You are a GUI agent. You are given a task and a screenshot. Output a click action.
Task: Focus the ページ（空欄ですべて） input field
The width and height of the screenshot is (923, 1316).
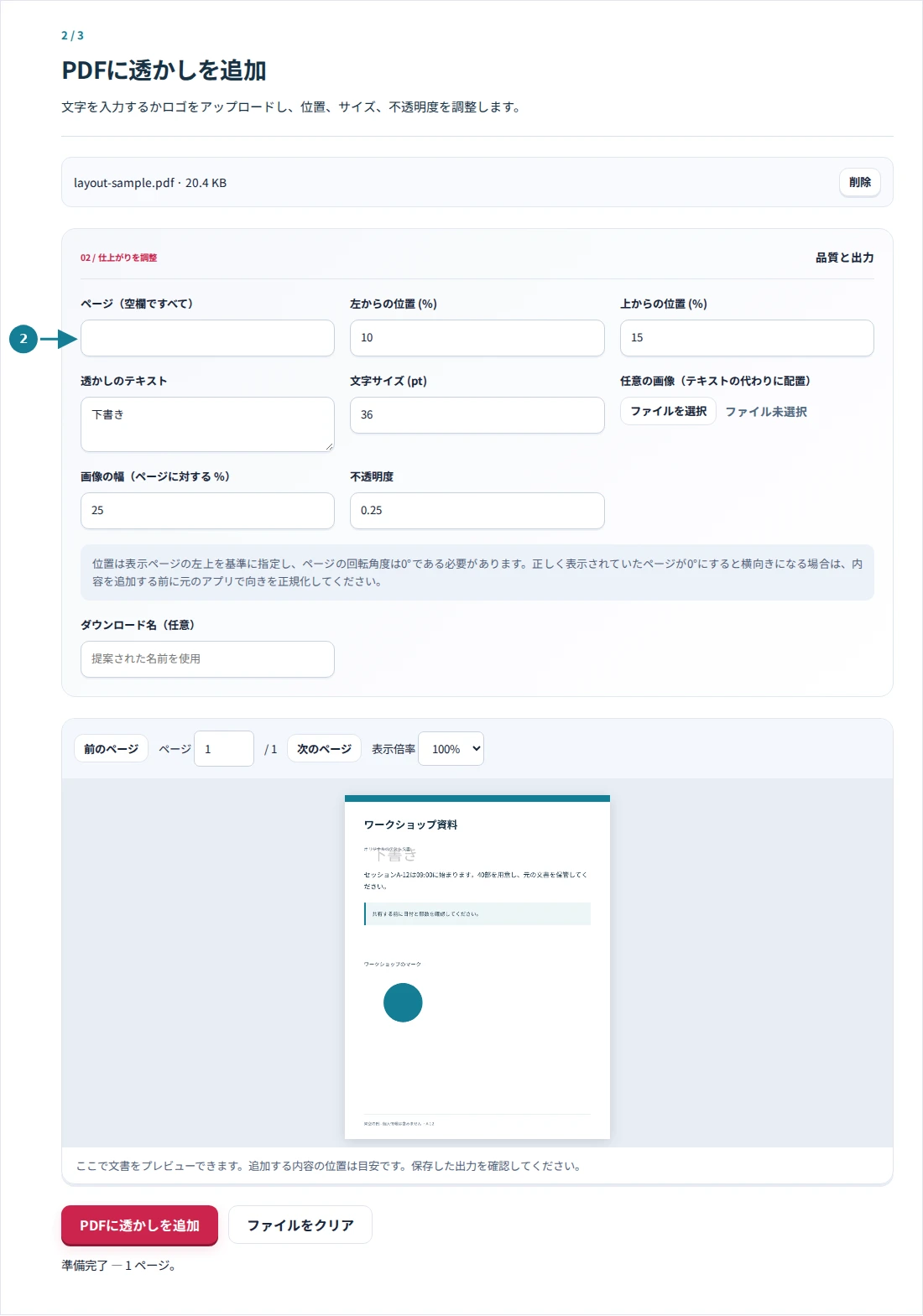point(207,338)
